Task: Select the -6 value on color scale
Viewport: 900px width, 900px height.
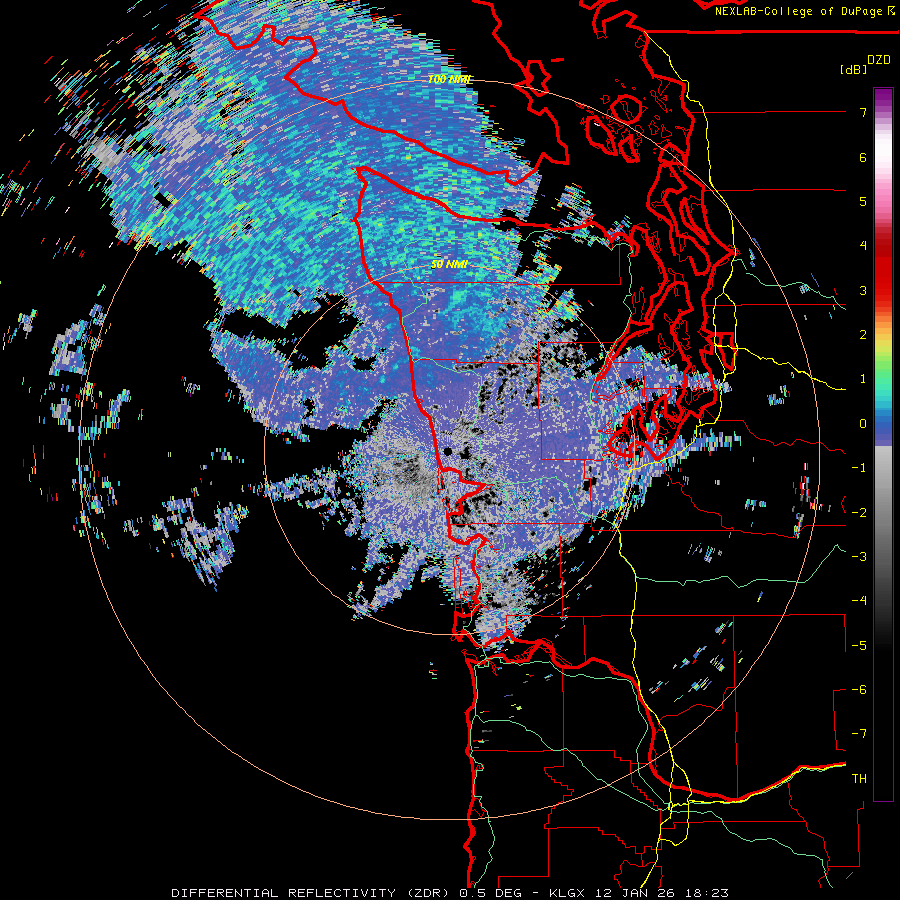Action: pos(859,690)
